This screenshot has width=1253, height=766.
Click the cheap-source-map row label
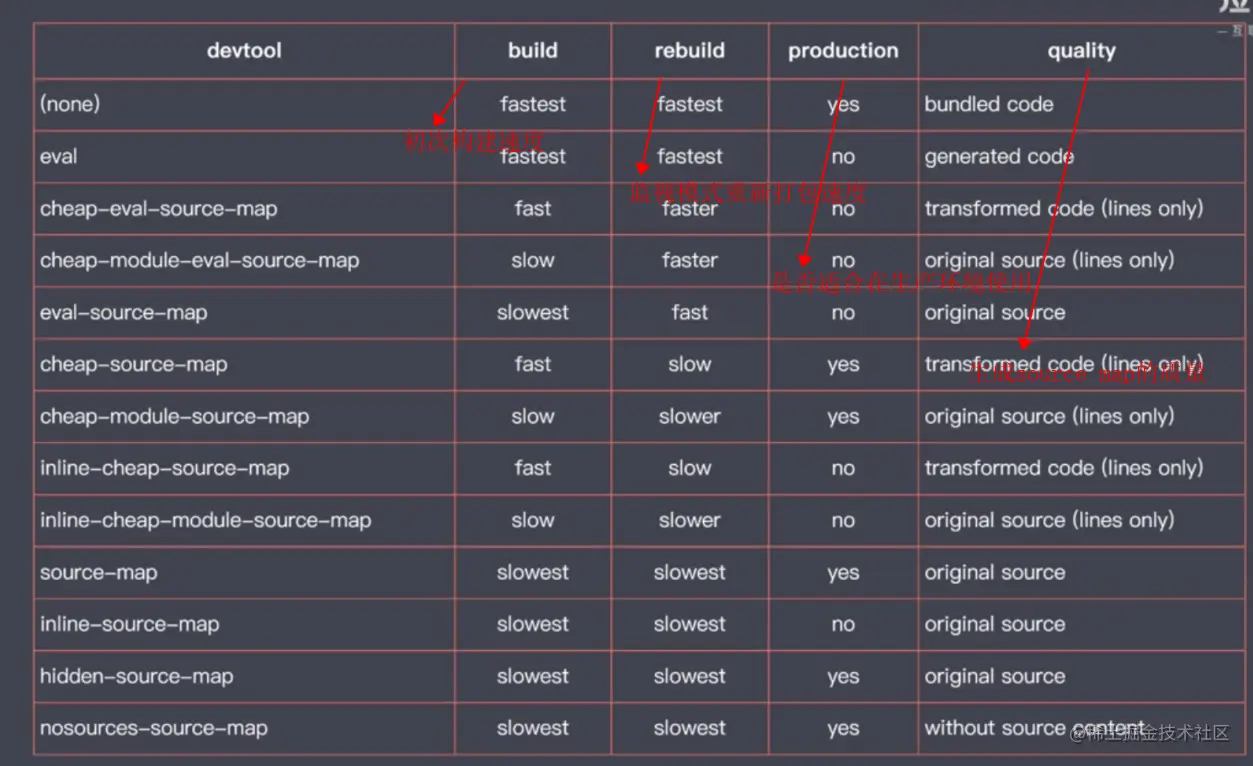click(133, 365)
